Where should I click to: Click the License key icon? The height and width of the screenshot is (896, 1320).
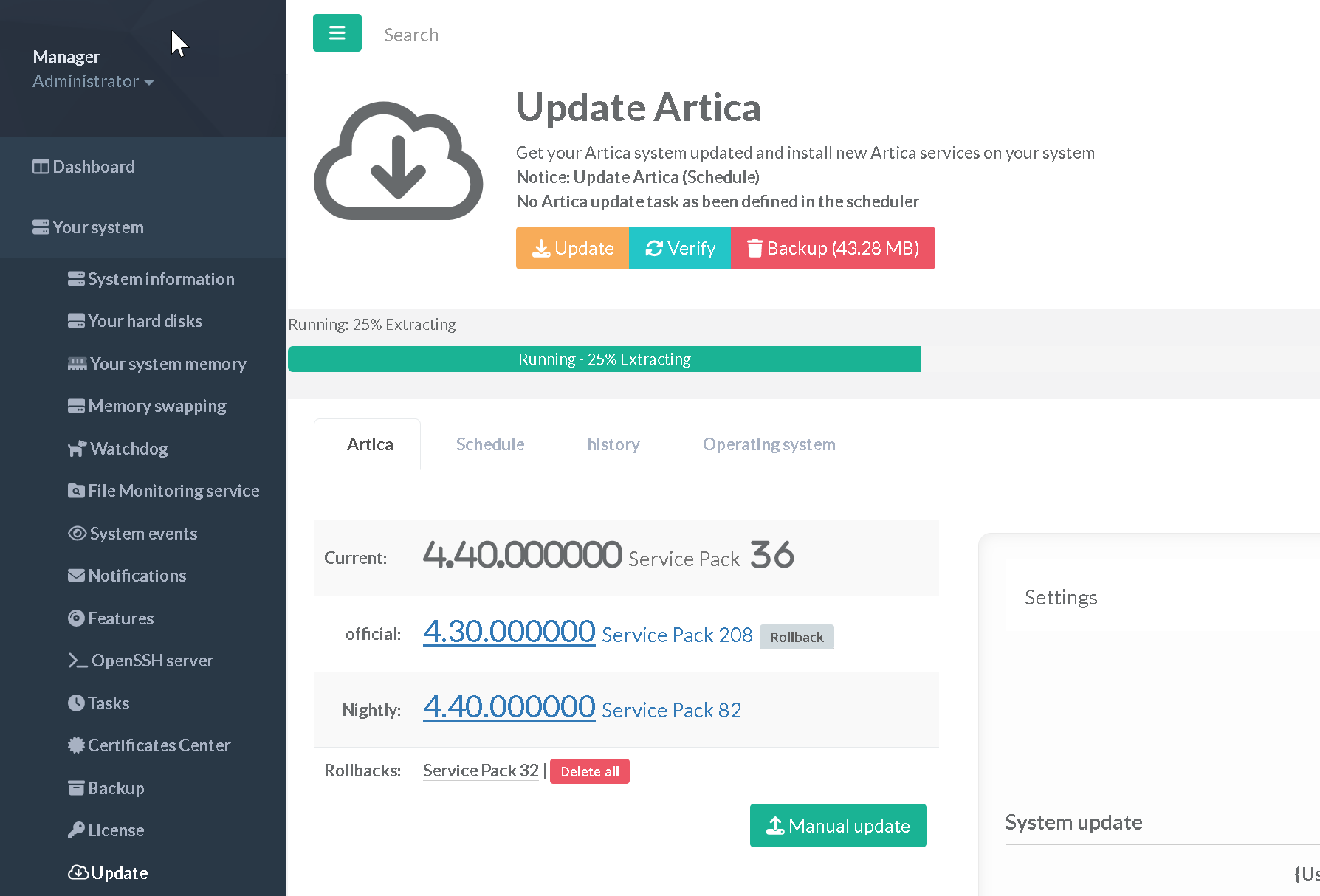click(x=76, y=830)
